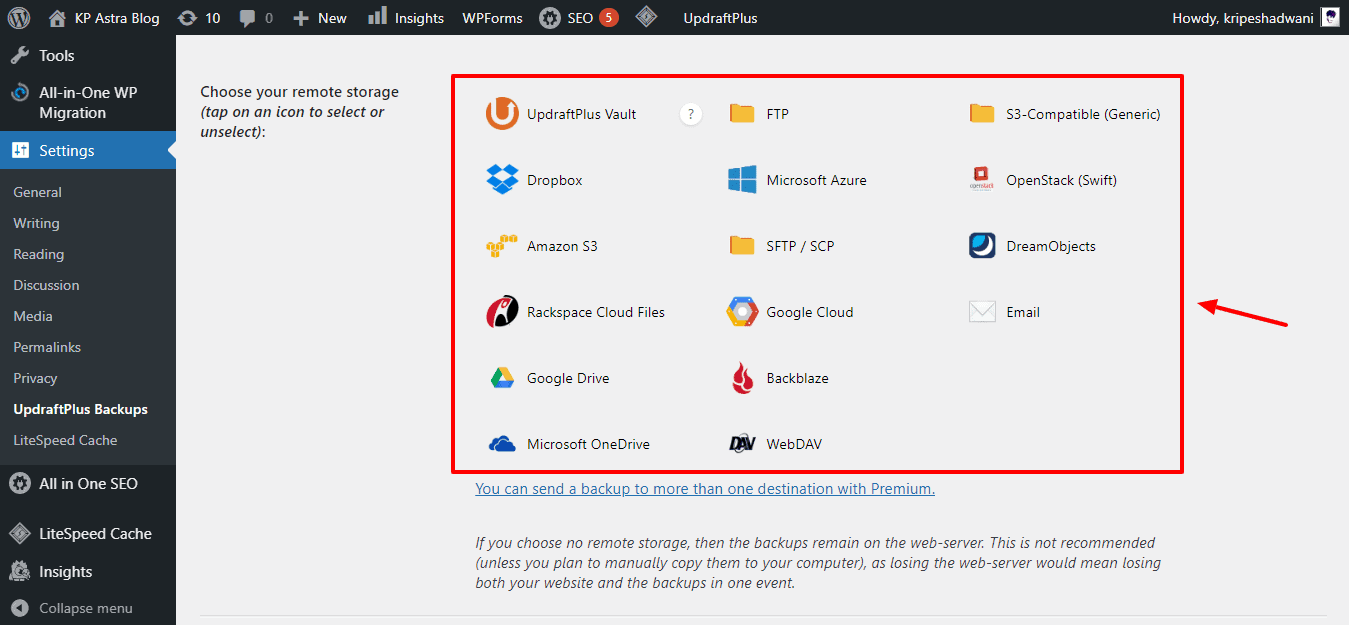Open Permalinks settings submenu
Screen dimensions: 1349x625
47,347
